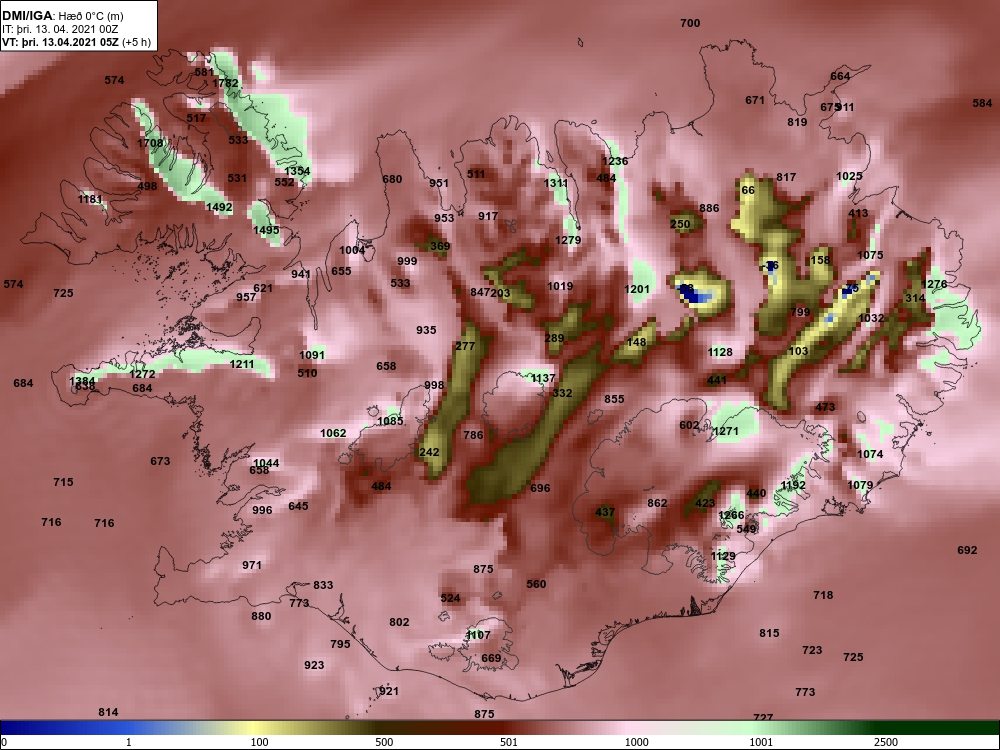Select the map value 664

coord(840,77)
